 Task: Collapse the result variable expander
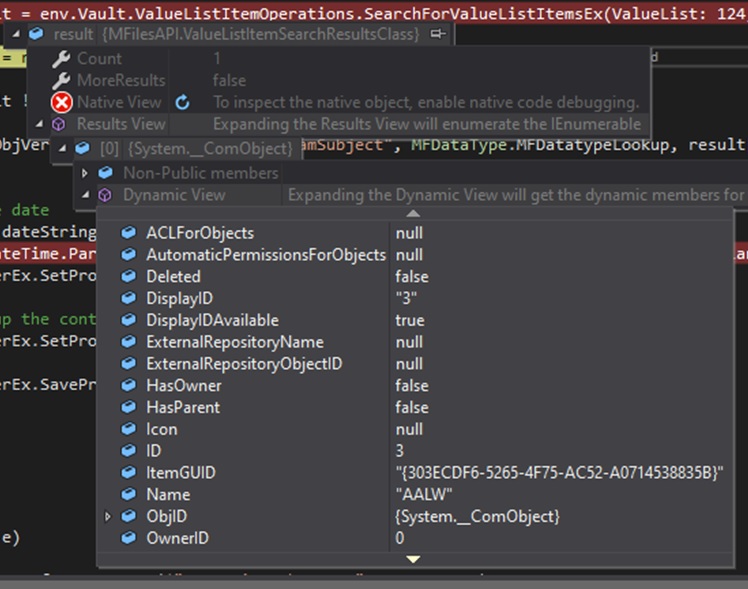click(x=16, y=34)
